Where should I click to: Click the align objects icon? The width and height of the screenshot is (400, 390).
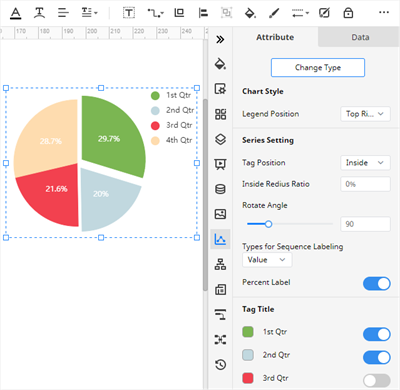point(203,13)
